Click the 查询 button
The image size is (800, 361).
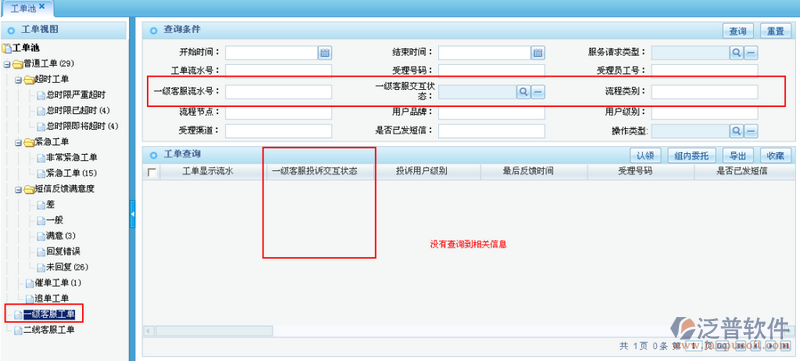click(x=738, y=31)
